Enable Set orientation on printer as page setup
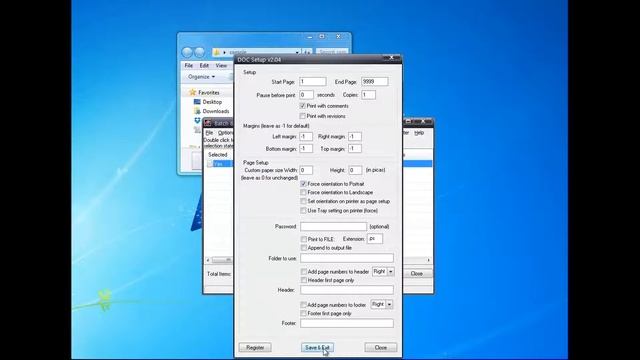Viewport: 640px width, 360px height. 303,201
